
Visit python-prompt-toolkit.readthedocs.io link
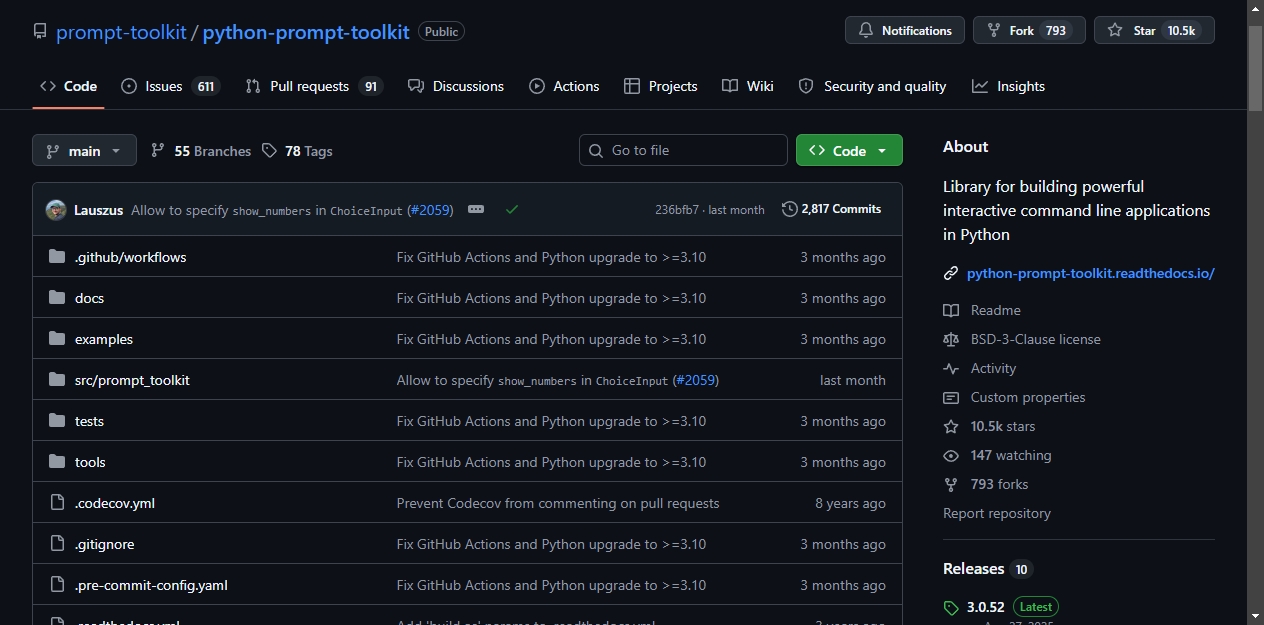point(1090,273)
